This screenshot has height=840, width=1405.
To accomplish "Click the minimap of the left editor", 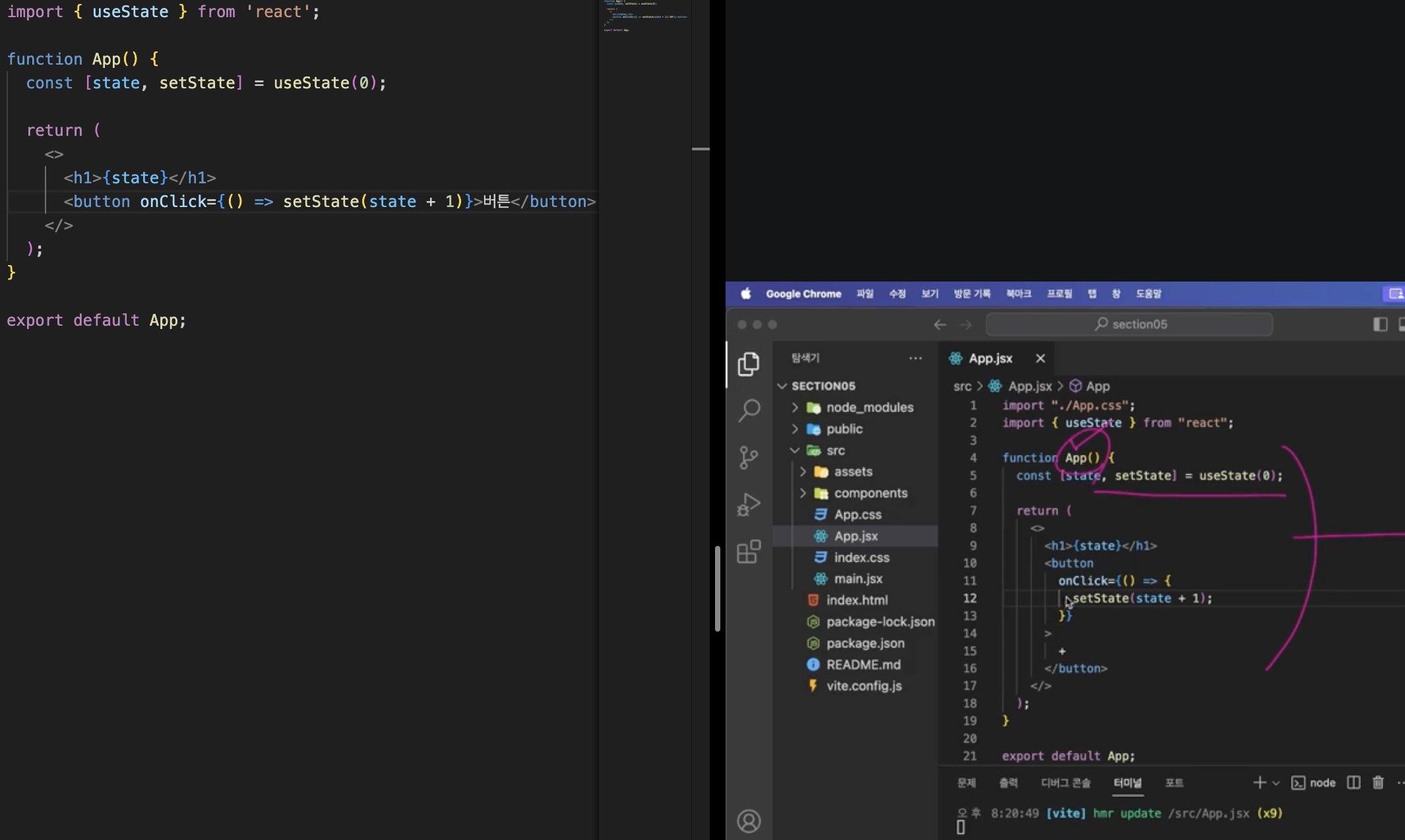I will (645, 16).
